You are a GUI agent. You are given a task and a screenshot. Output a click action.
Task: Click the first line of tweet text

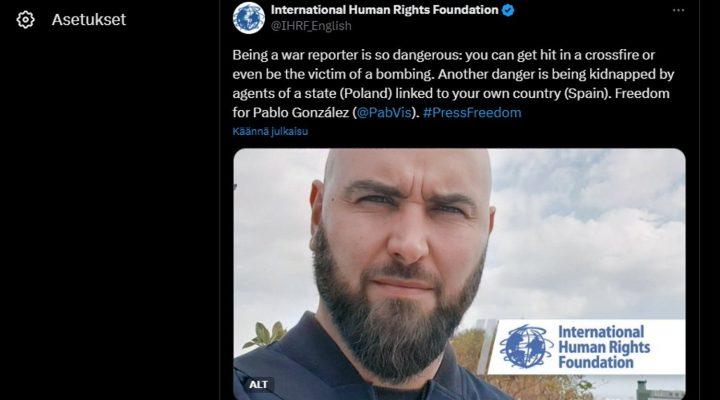(x=444, y=55)
